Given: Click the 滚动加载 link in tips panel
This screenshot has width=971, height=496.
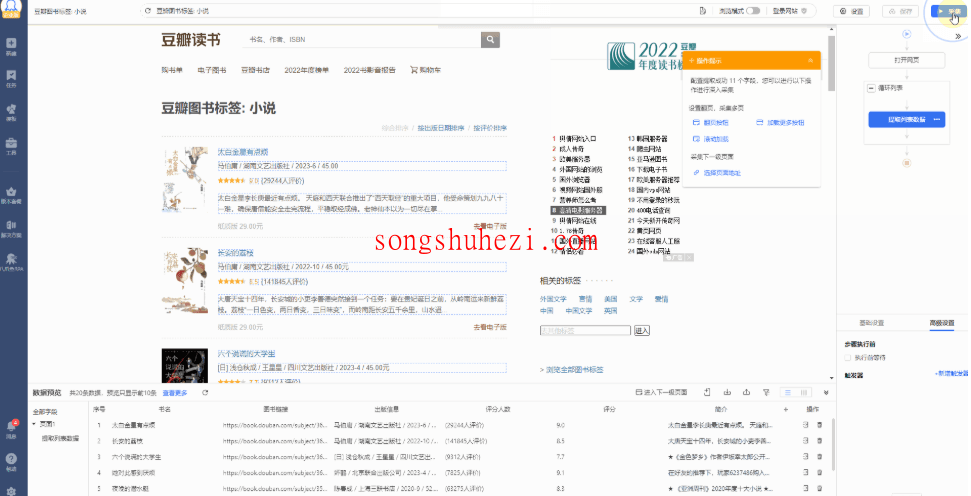Looking at the screenshot, I should point(710,139).
